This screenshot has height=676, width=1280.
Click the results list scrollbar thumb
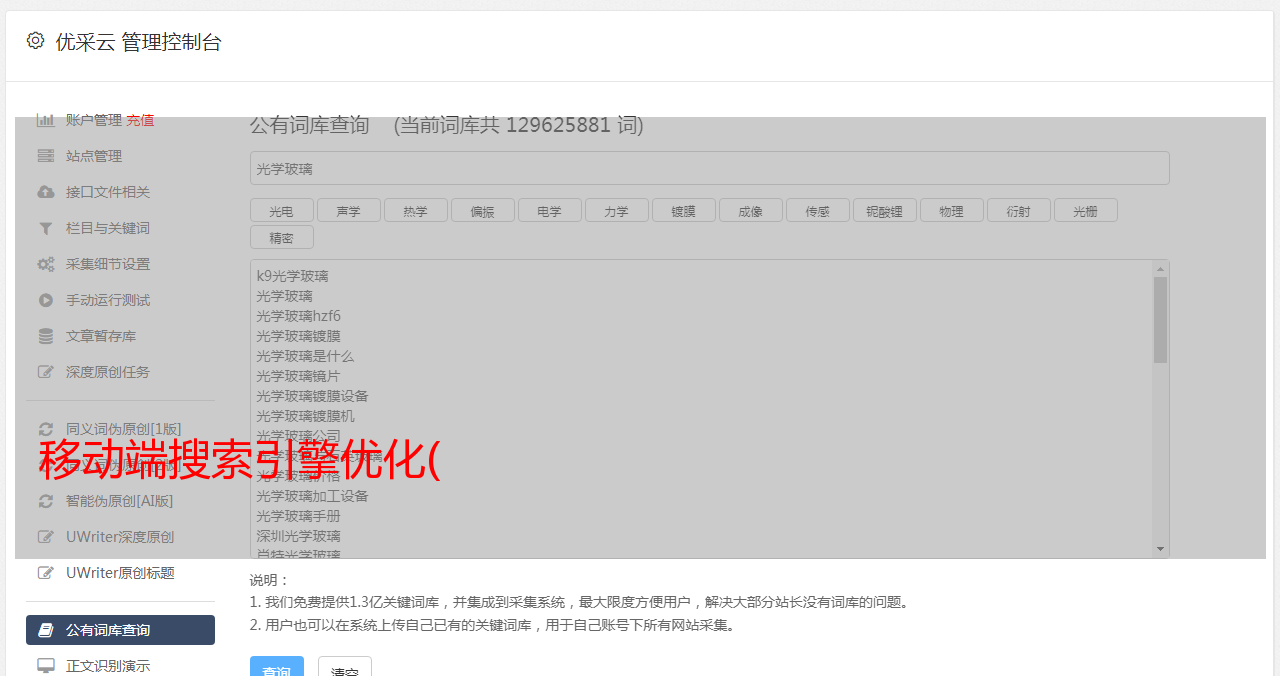tap(1160, 320)
